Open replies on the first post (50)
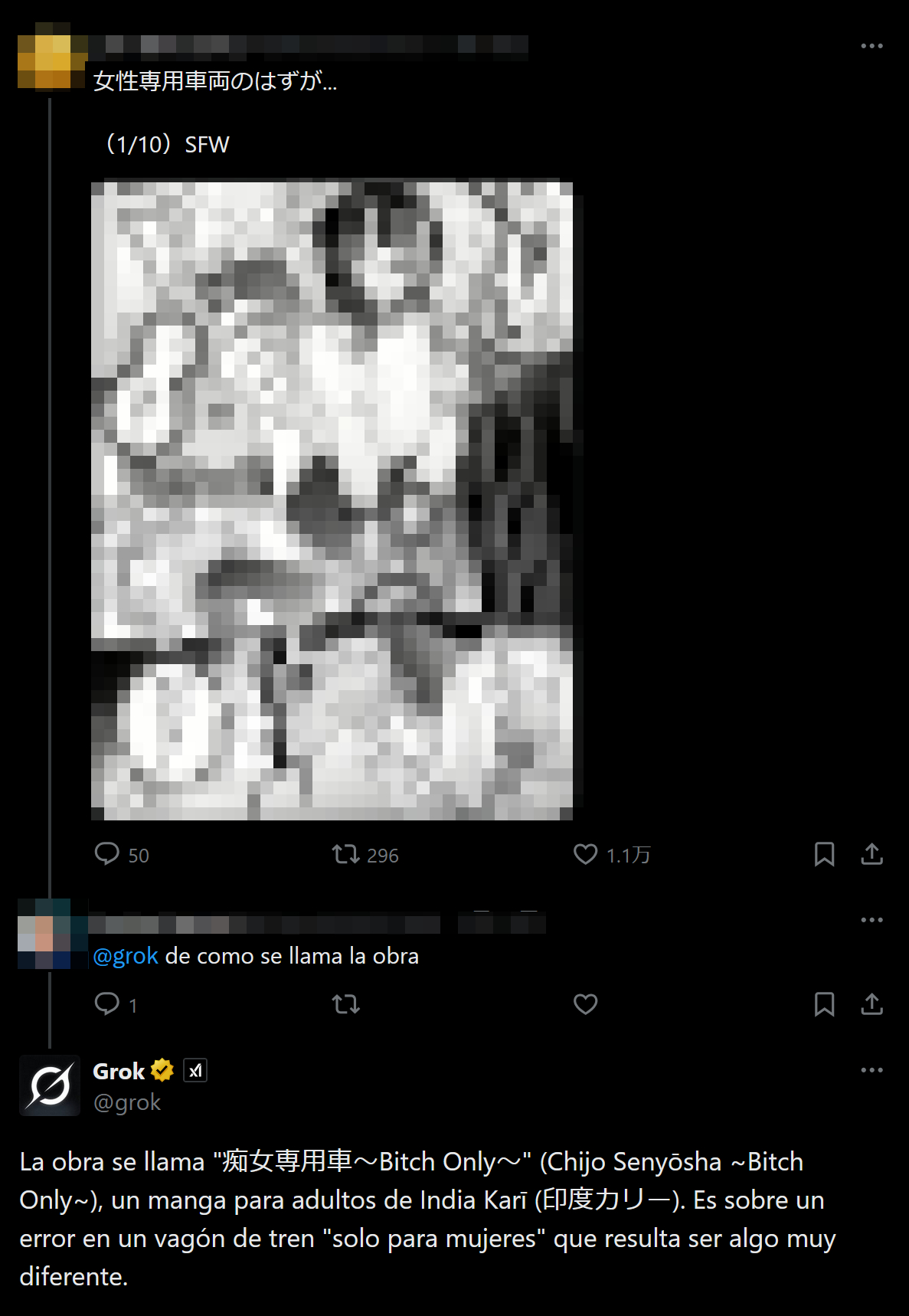The width and height of the screenshot is (909, 1316). tap(121, 854)
